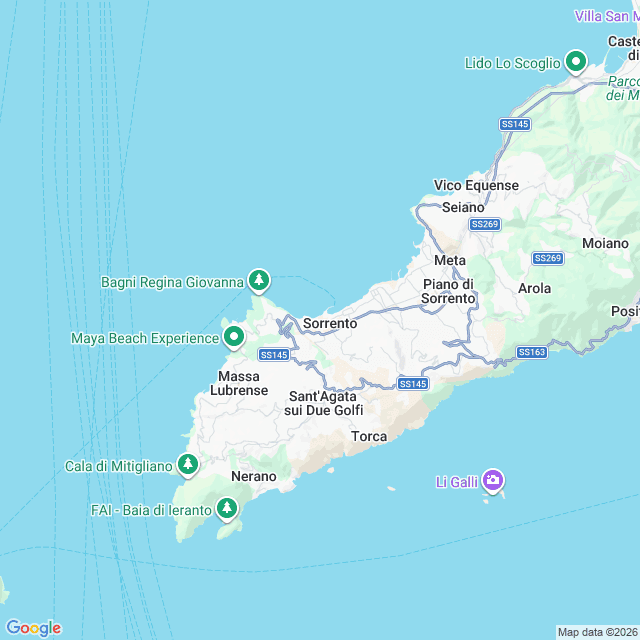Open the Google logo link
This screenshot has width=640, height=640.
[x=34, y=628]
